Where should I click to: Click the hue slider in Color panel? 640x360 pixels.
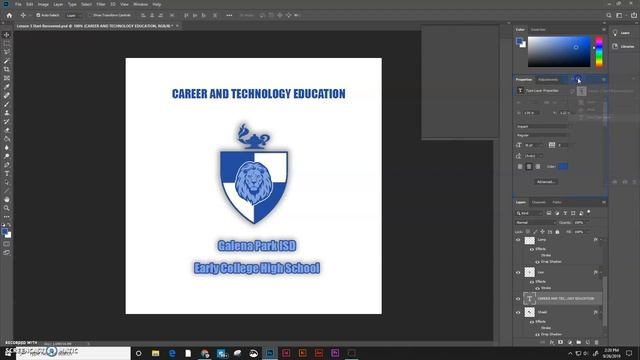tap(599, 52)
